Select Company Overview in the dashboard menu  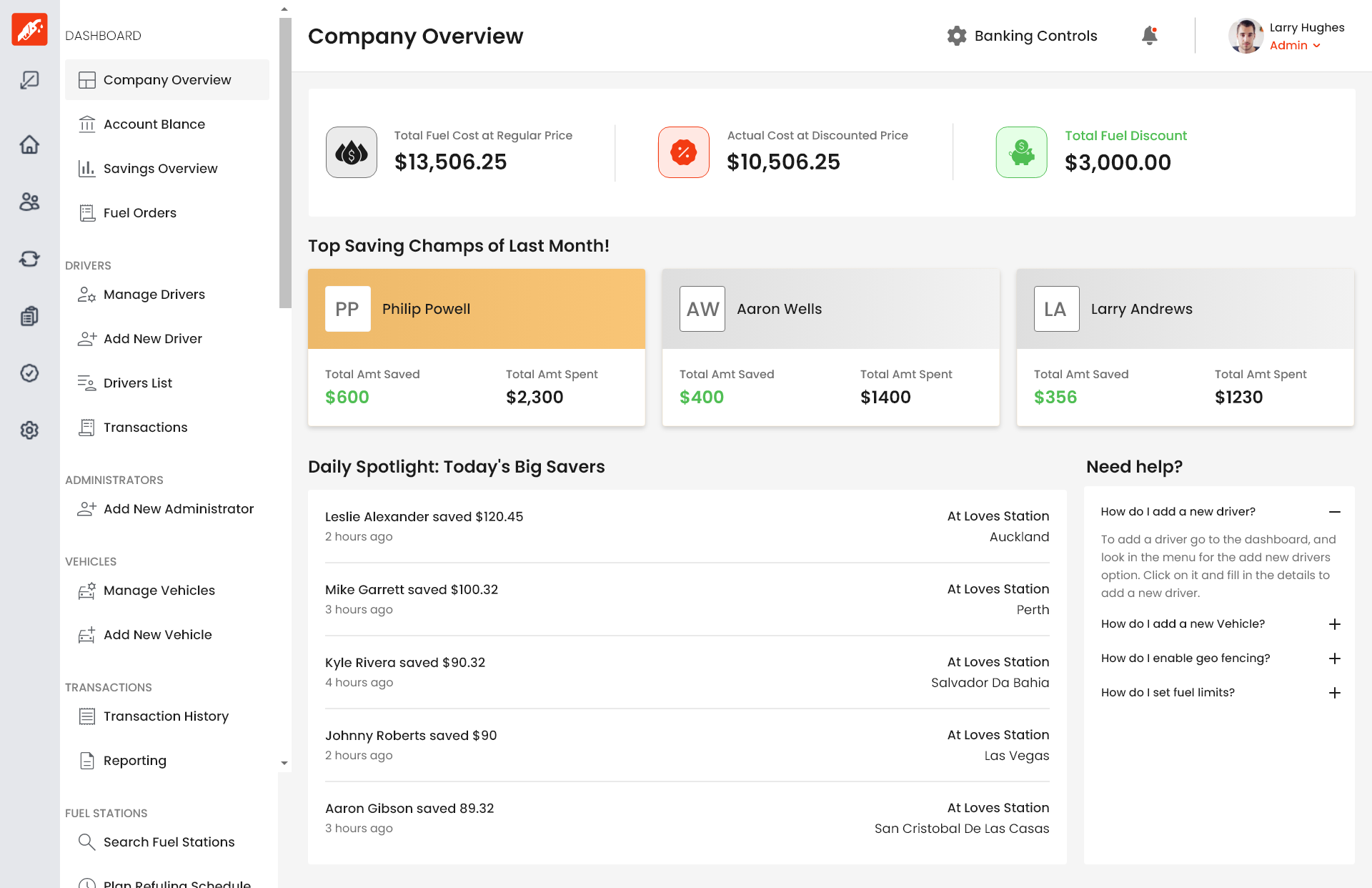(167, 79)
